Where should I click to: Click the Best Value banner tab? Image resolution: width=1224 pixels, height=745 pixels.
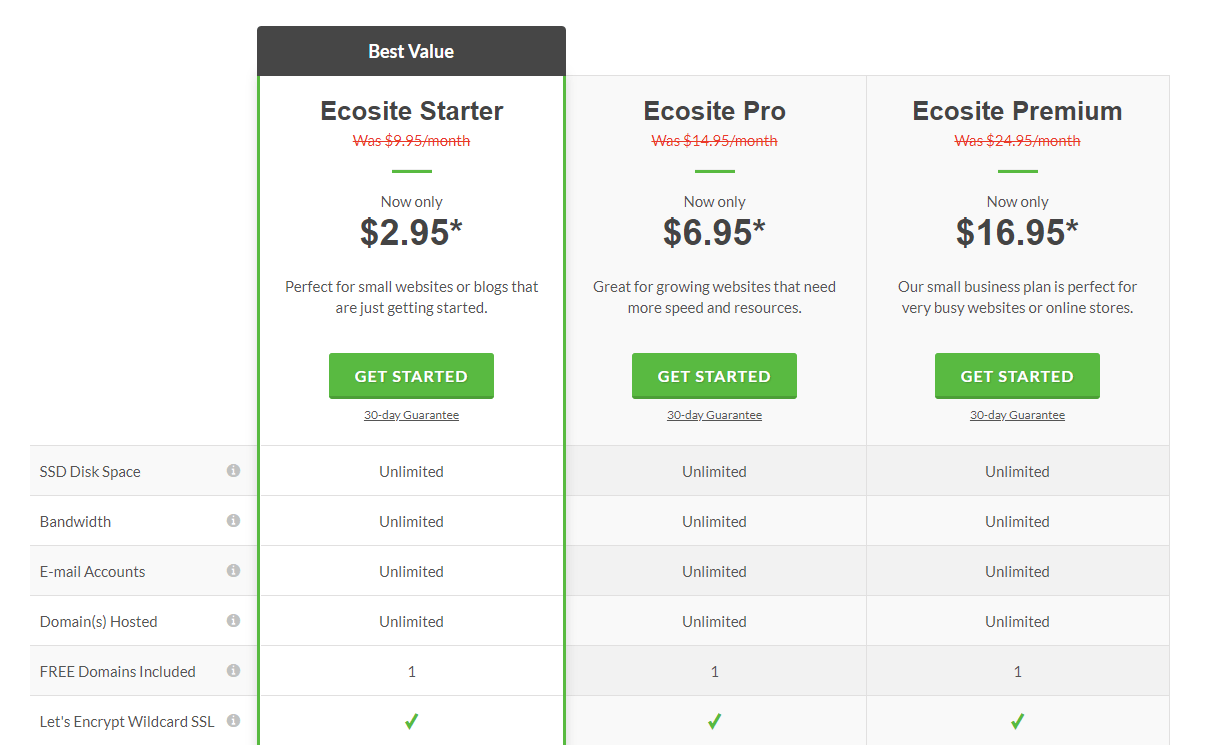coord(411,51)
